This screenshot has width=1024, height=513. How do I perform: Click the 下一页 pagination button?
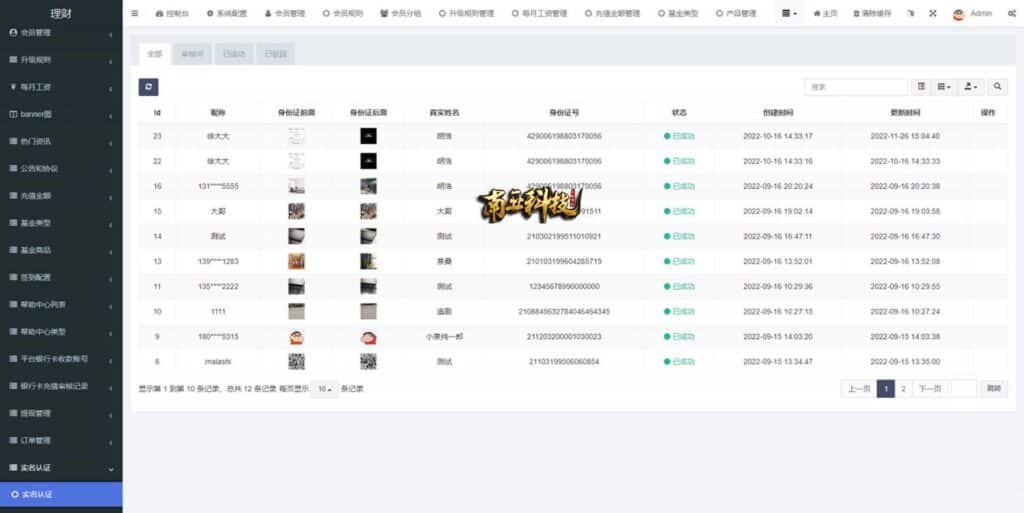pos(931,389)
